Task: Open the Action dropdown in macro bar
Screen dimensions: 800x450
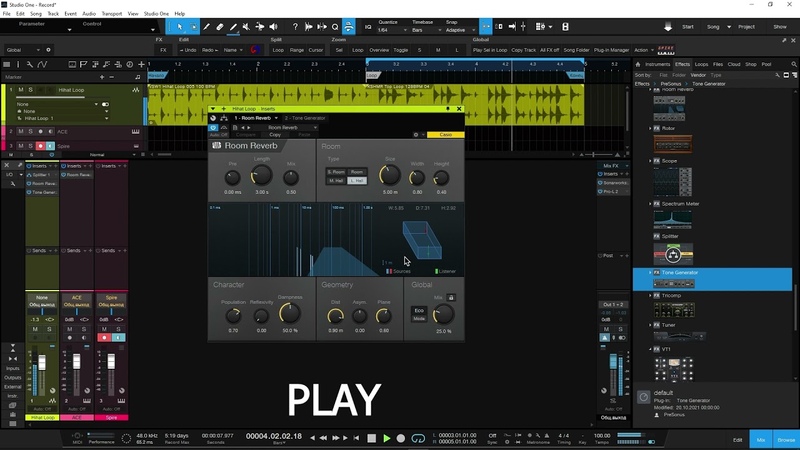Action: click(x=643, y=50)
